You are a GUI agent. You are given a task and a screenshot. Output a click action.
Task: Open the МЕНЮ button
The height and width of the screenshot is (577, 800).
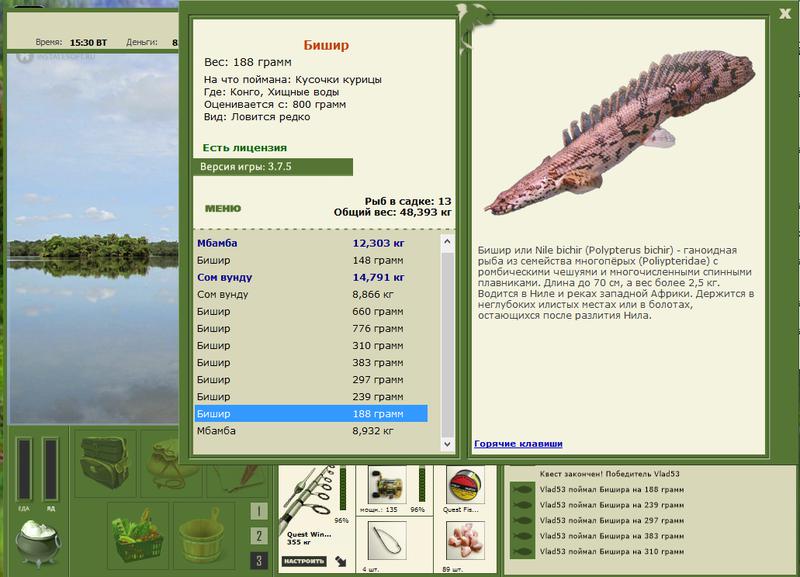click(x=222, y=208)
